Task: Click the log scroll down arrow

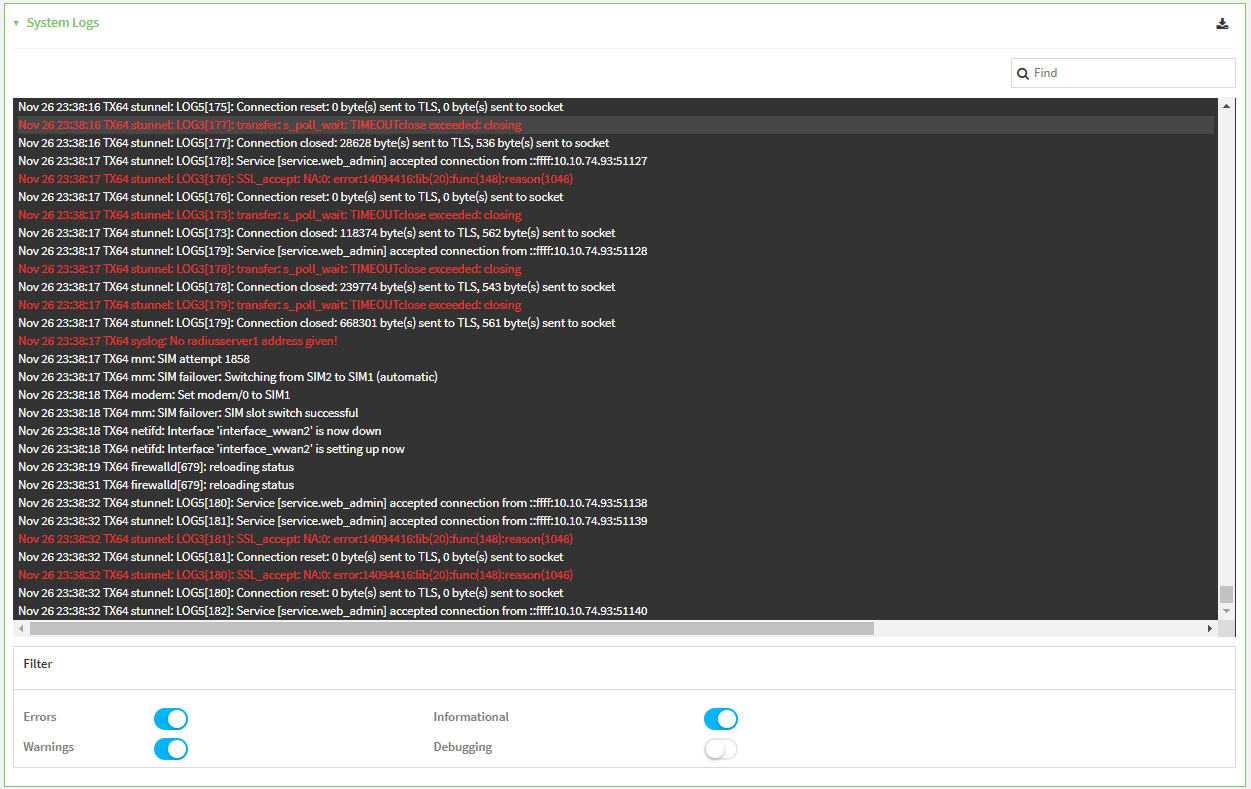Action: click(x=1226, y=611)
